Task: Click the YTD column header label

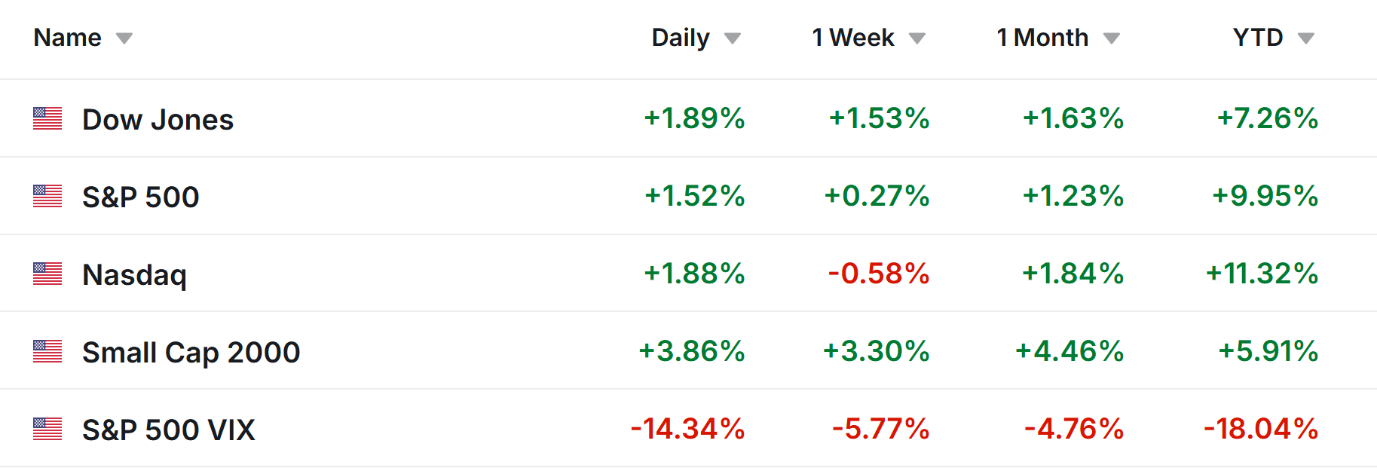Action: point(1258,38)
